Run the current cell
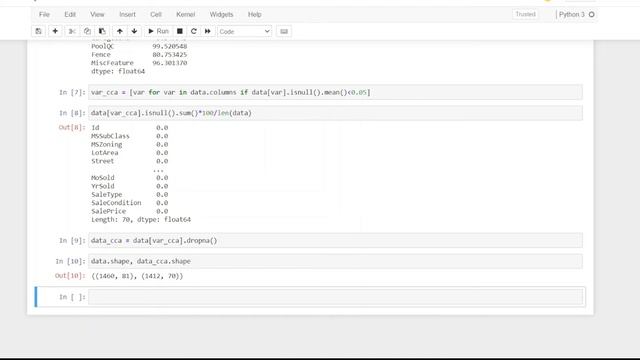The height and width of the screenshot is (360, 640). 158,31
